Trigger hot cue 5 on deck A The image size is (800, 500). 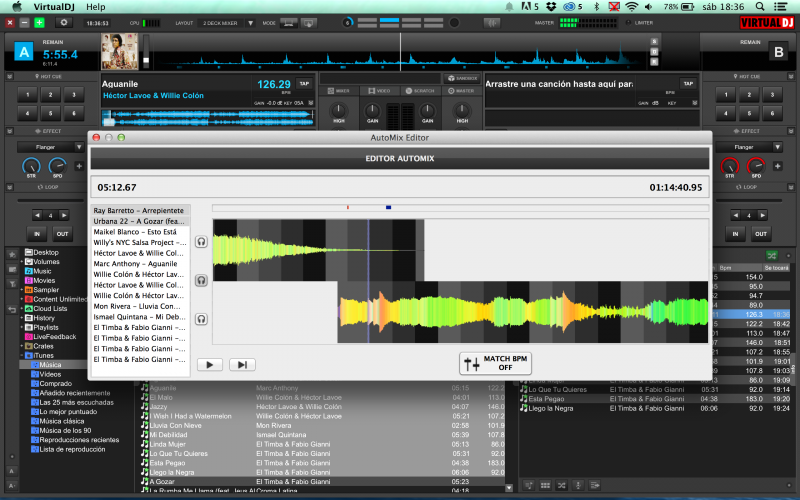click(x=51, y=113)
